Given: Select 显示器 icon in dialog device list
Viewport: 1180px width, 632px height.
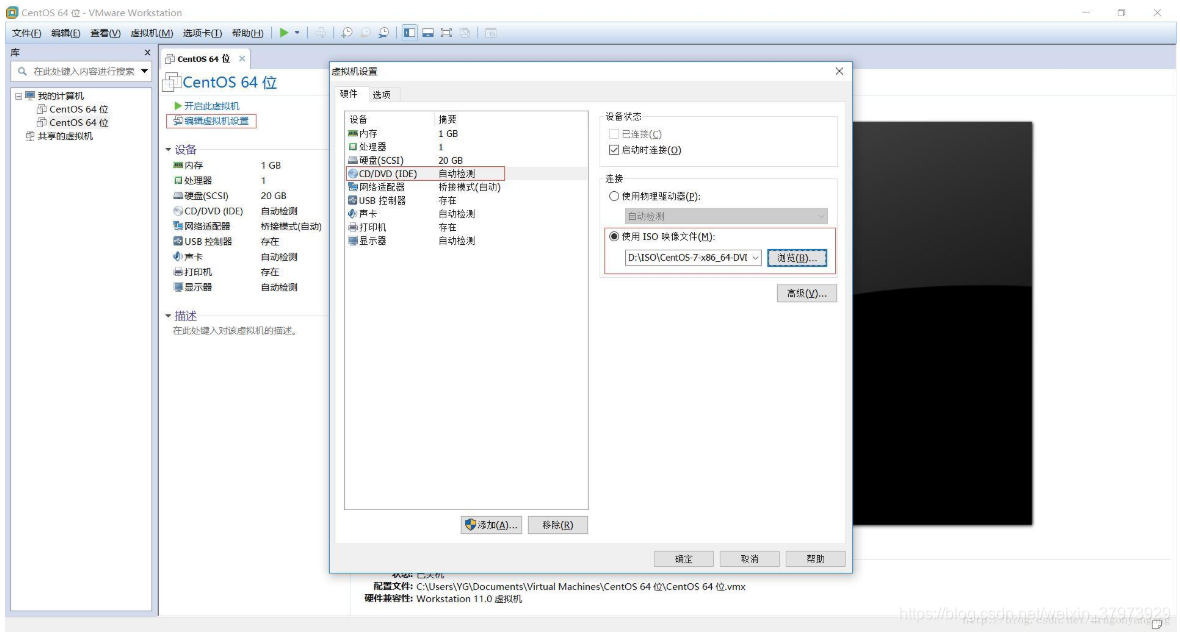Looking at the screenshot, I should click(x=352, y=241).
